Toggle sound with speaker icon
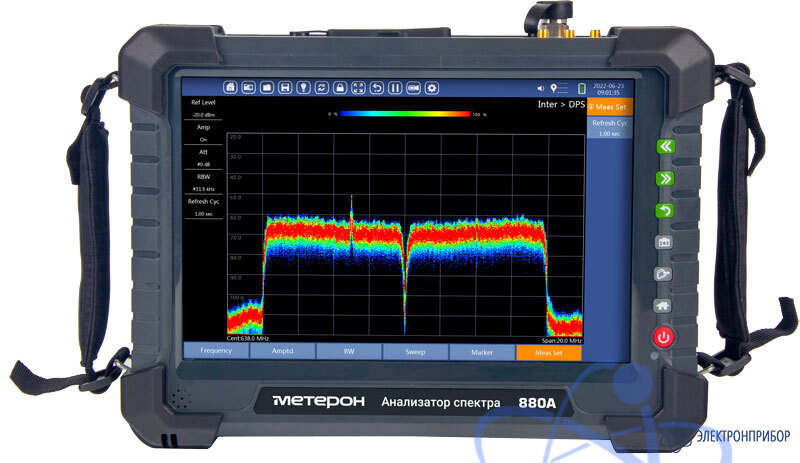 tap(541, 88)
